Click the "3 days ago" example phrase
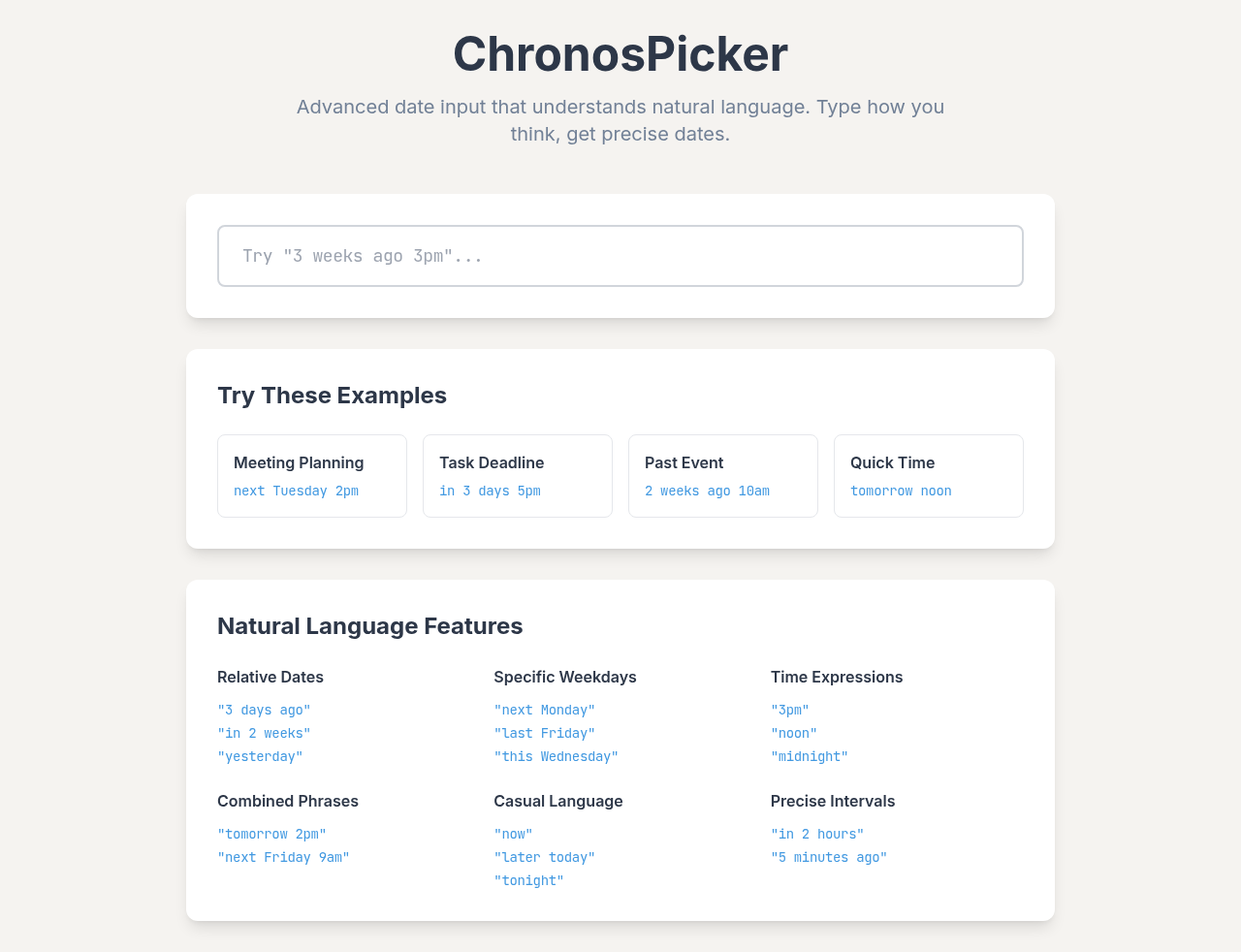Viewport: 1241px width, 952px height. pyautogui.click(x=264, y=710)
